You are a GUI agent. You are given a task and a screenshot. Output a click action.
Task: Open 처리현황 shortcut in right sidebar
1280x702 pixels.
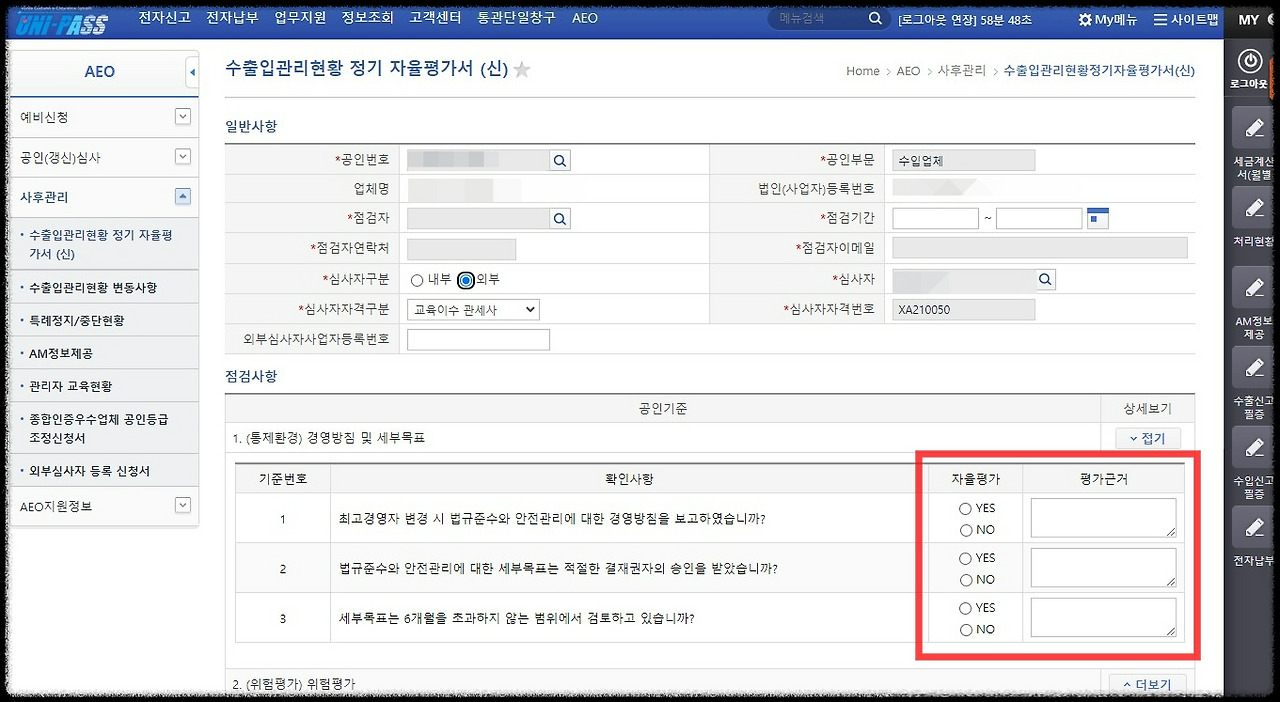coord(1252,208)
